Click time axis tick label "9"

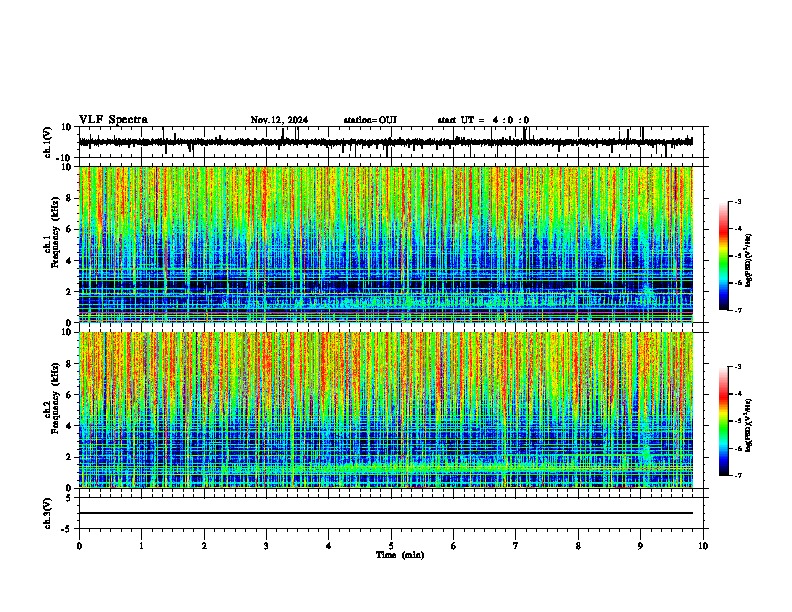(640, 546)
